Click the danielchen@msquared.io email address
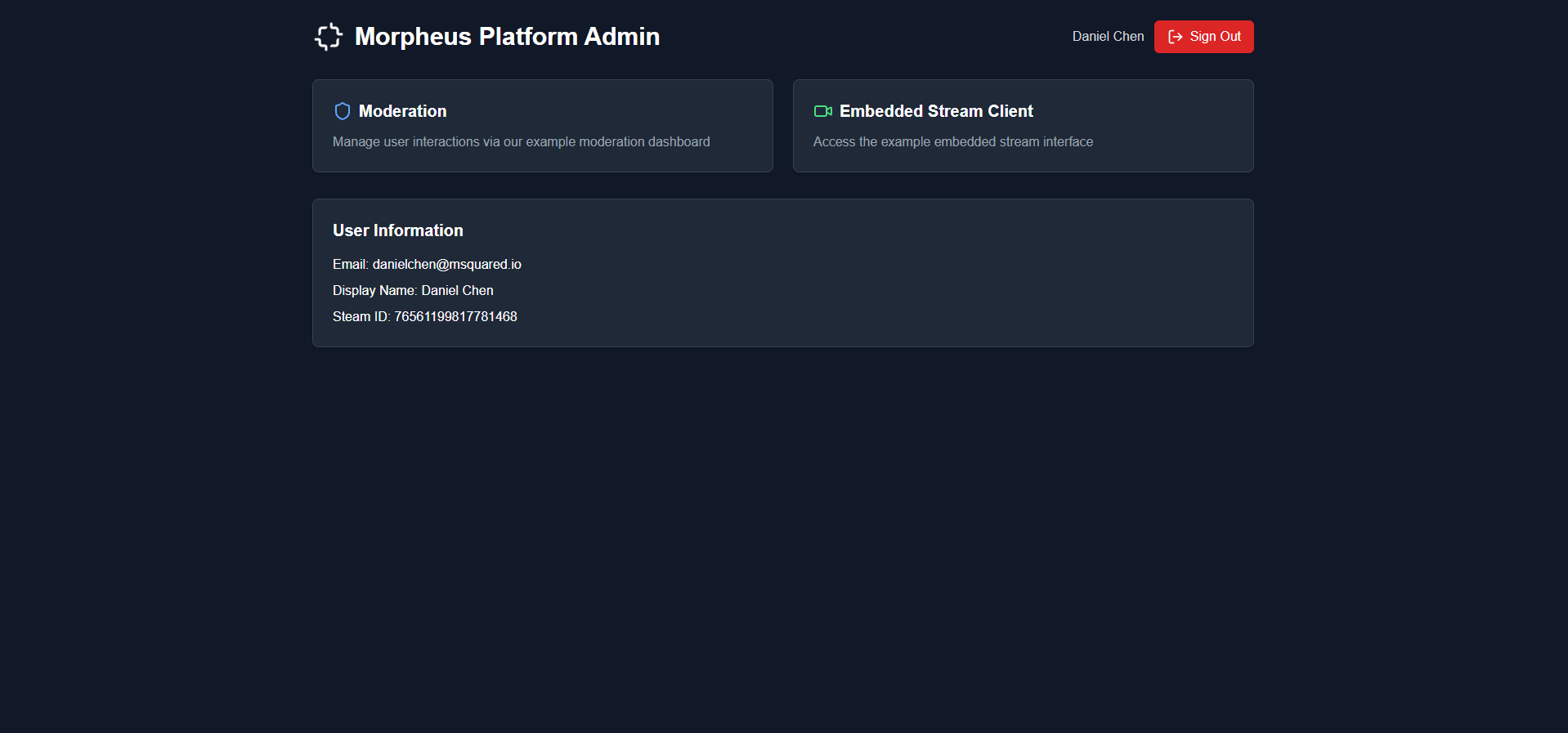This screenshot has width=1568, height=733. pyautogui.click(x=446, y=265)
